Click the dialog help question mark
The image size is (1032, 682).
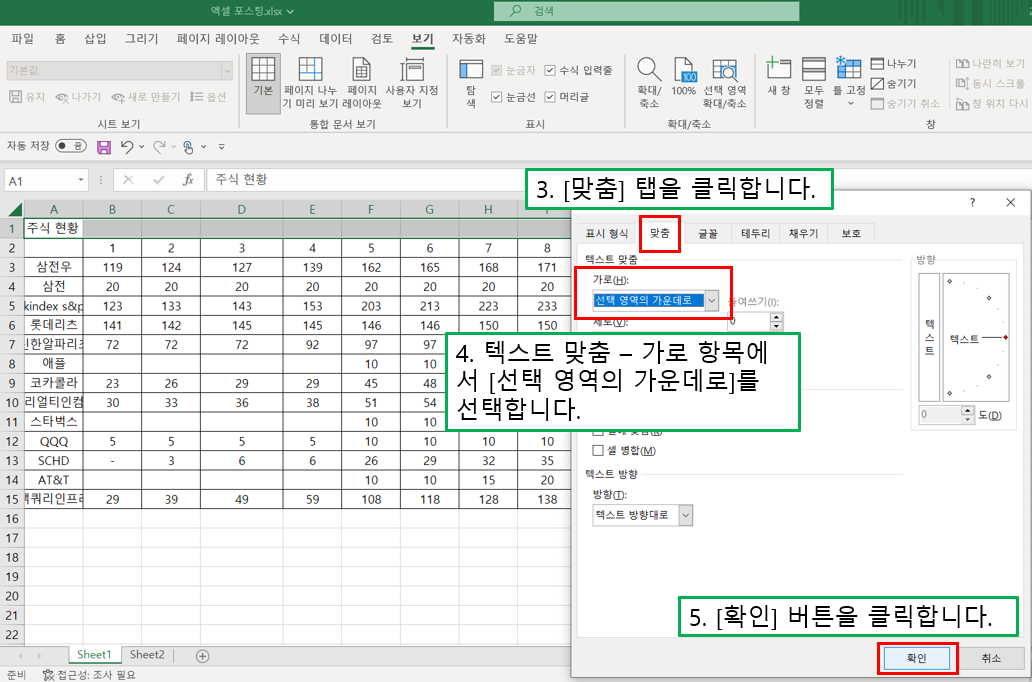[972, 202]
